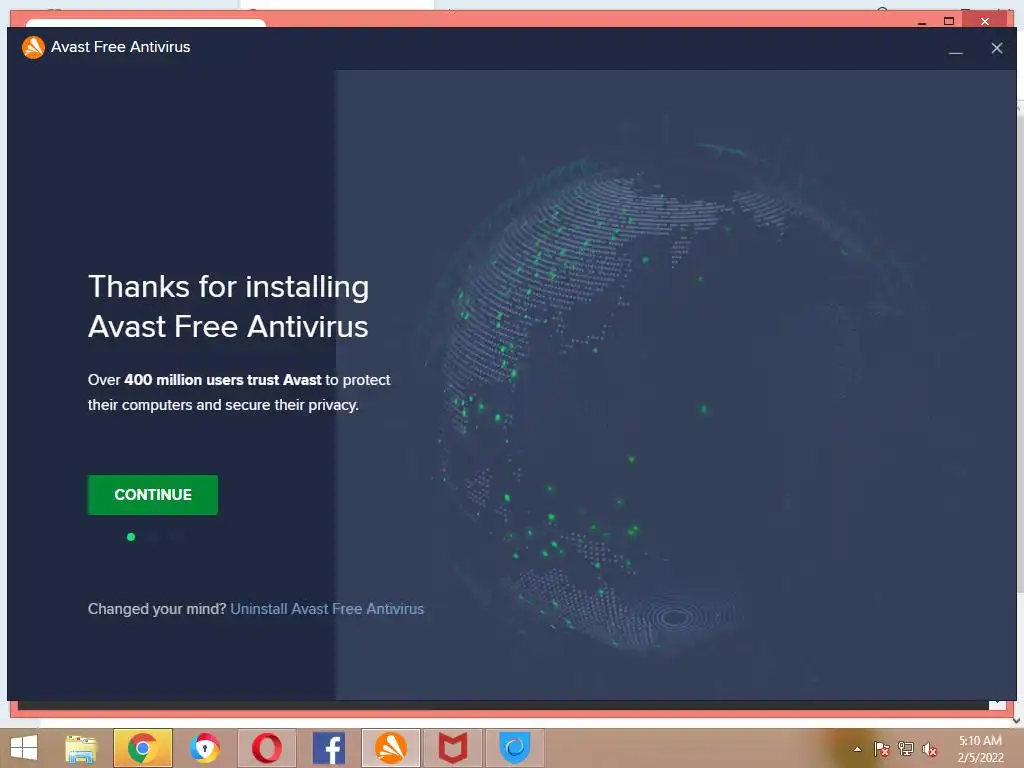Open McAfee from the taskbar

453,748
